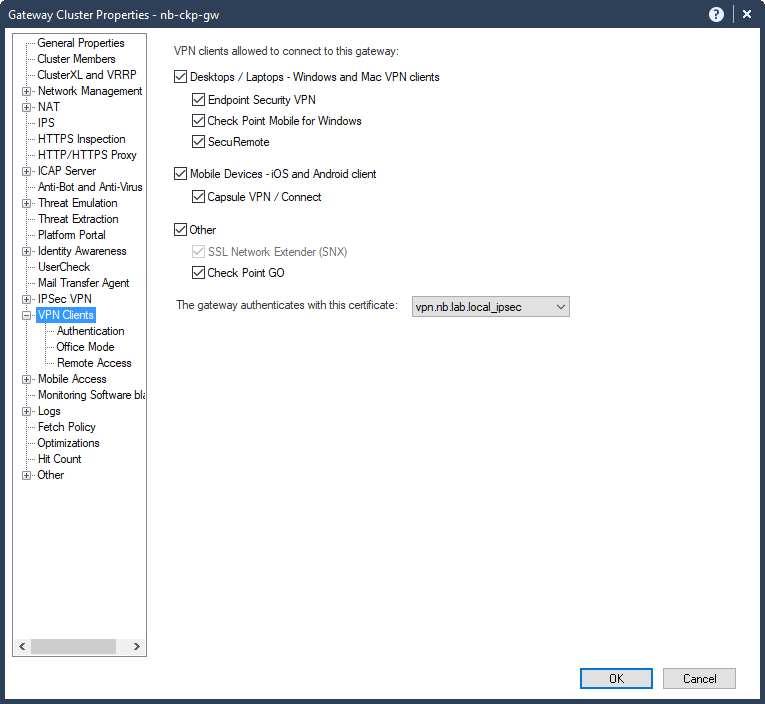Open the Network Management page

(90, 91)
